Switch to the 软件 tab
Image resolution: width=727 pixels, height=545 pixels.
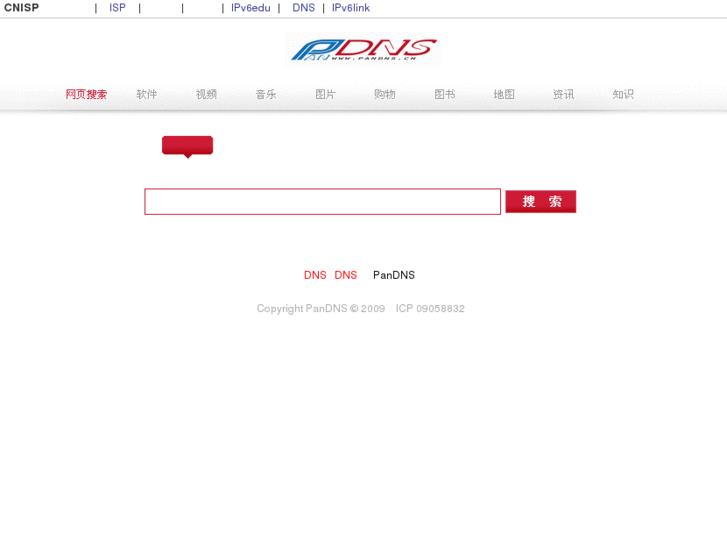[x=147, y=94]
